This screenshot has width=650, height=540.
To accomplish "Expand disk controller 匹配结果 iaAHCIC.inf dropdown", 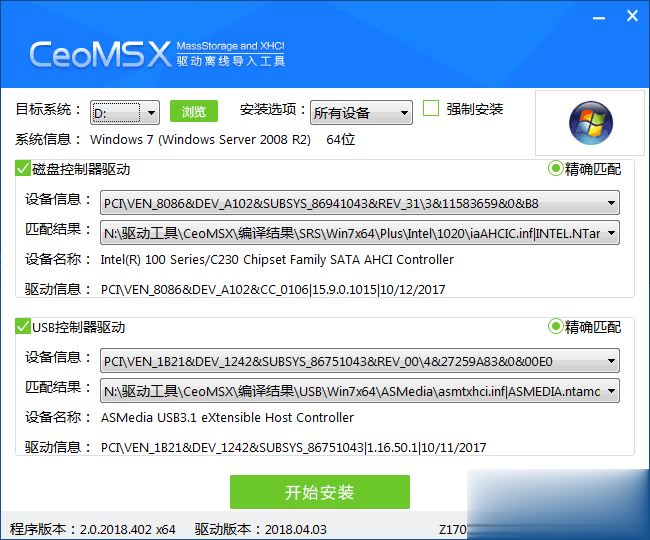I will pos(360,233).
